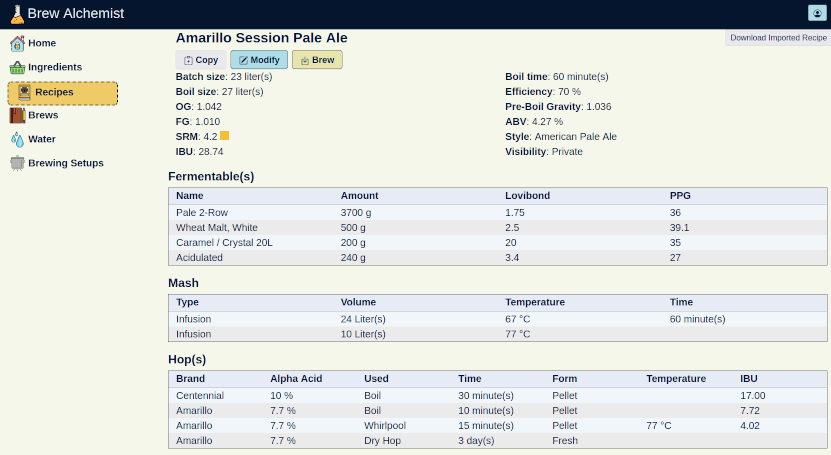The image size is (831, 455).
Task: Click the Alpha Acid column header
Action: [296, 379]
